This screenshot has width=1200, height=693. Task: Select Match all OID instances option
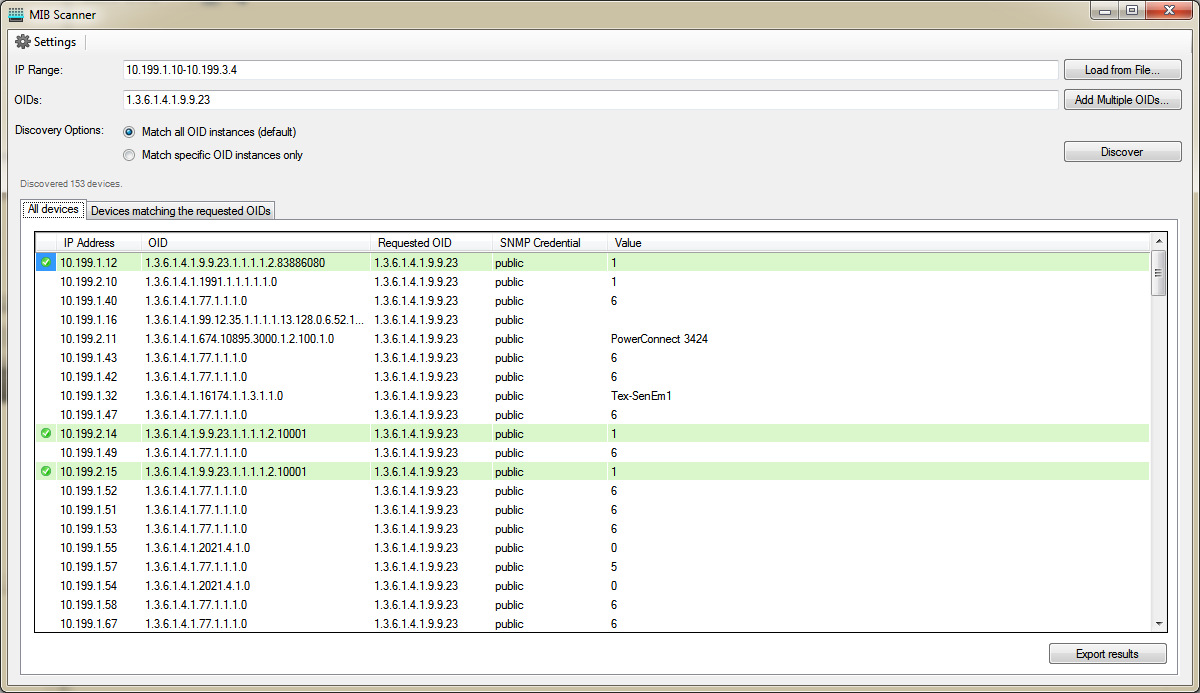(x=128, y=132)
